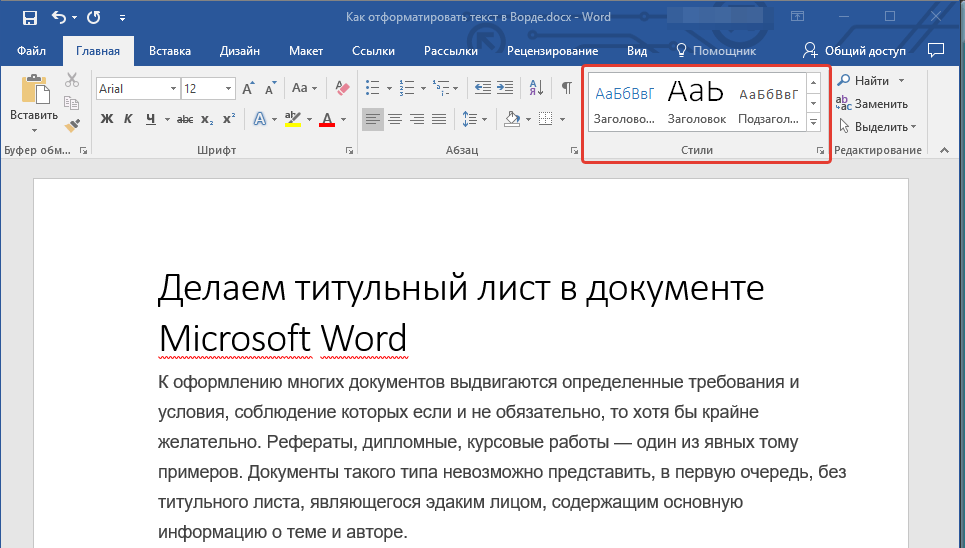Align text to the left

pyautogui.click(x=372, y=119)
